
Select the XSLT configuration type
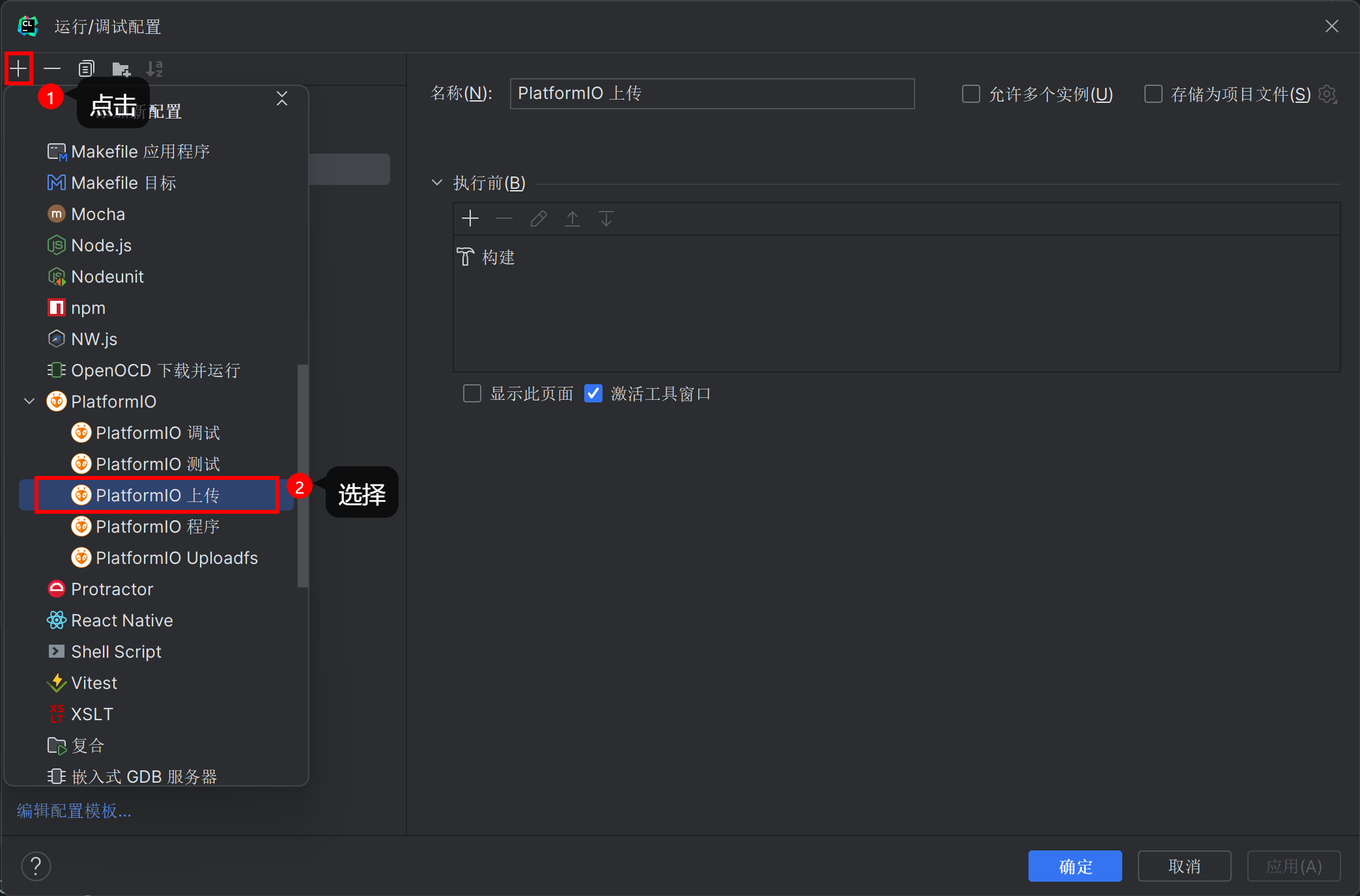(x=156, y=714)
